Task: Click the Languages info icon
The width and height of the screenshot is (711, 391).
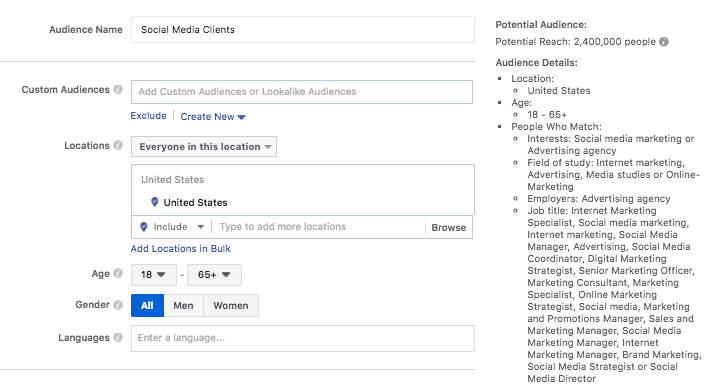Action: click(x=118, y=337)
